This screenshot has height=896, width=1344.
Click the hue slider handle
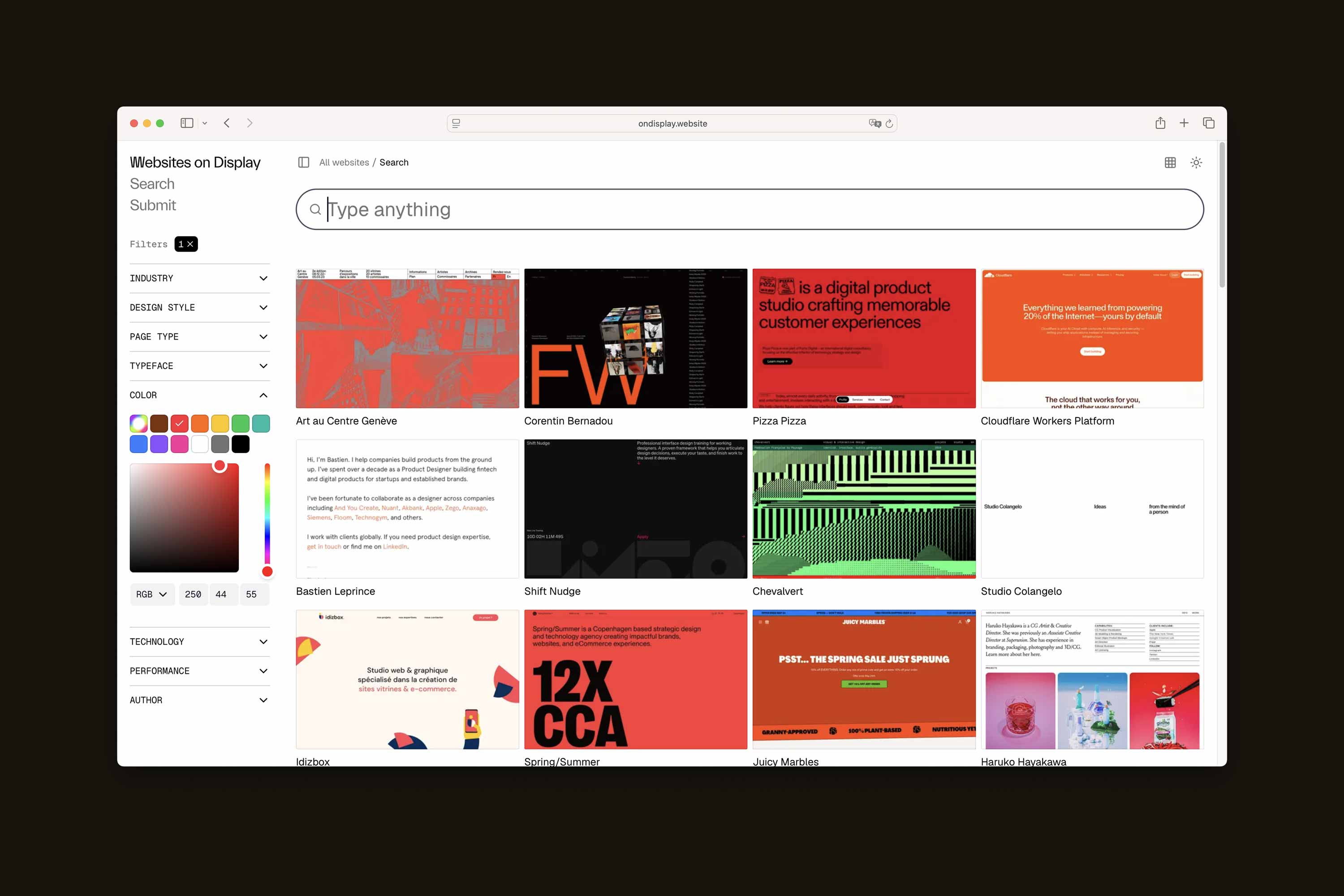click(267, 572)
